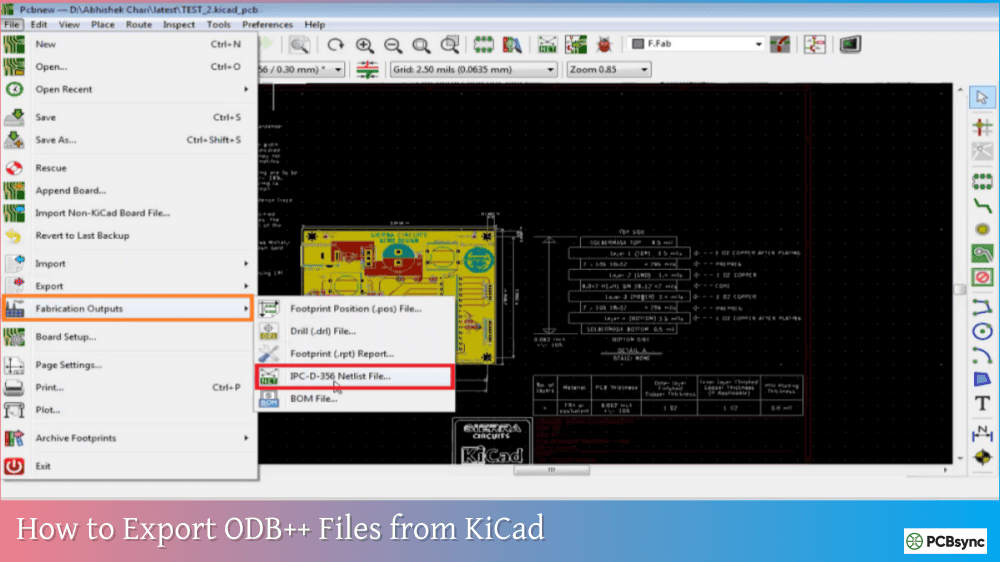The width and height of the screenshot is (1000, 562).
Task: Click the zoom to fit page icon
Action: click(421, 45)
